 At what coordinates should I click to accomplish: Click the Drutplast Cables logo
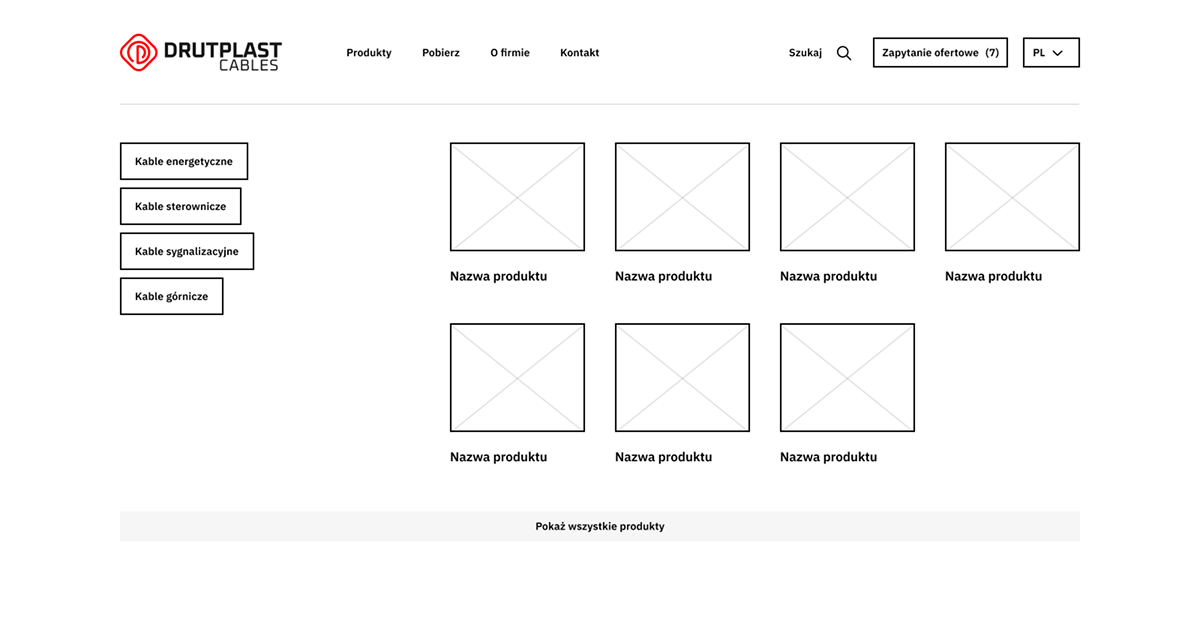click(200, 53)
